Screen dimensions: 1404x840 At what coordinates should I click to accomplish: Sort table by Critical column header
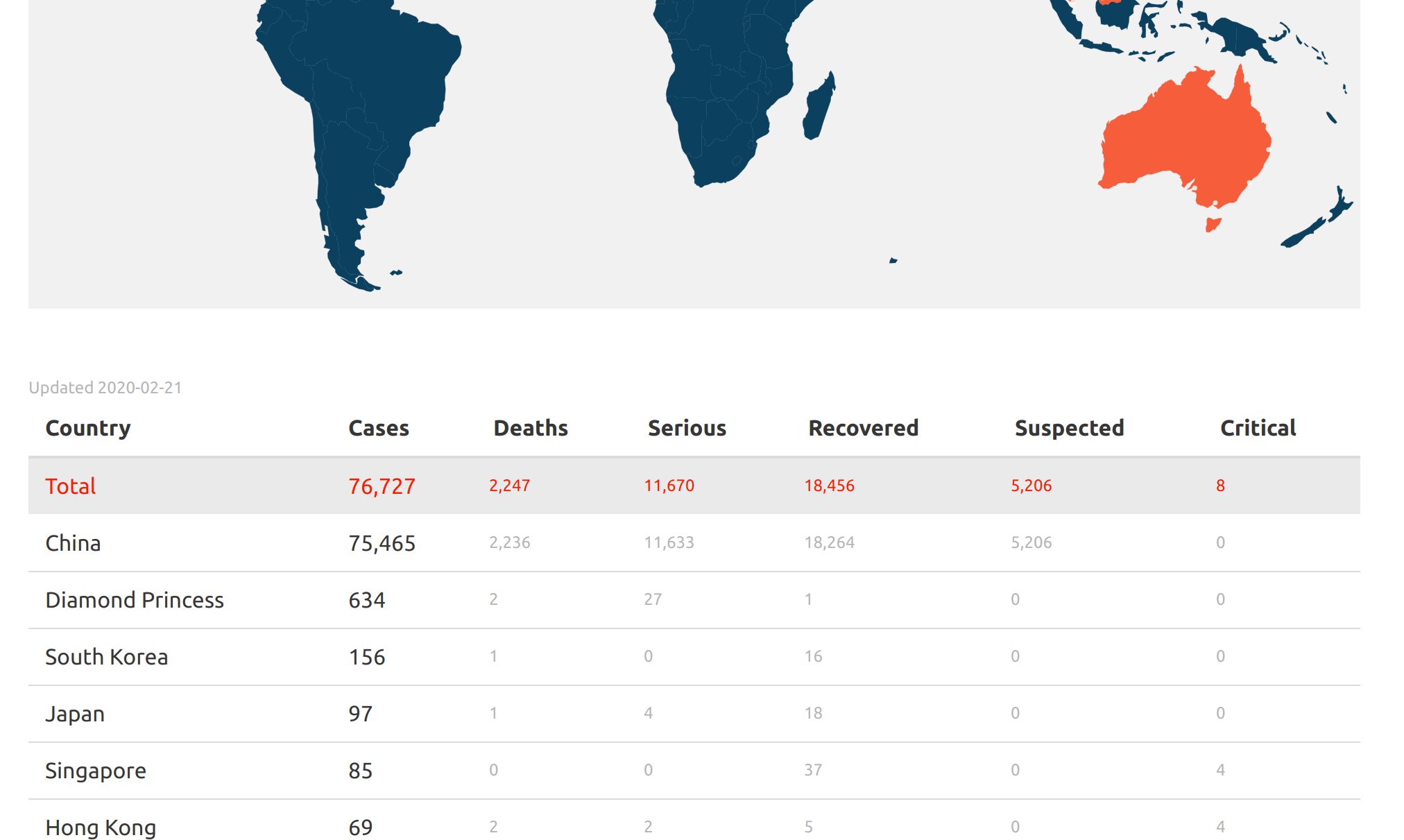[x=1258, y=428]
